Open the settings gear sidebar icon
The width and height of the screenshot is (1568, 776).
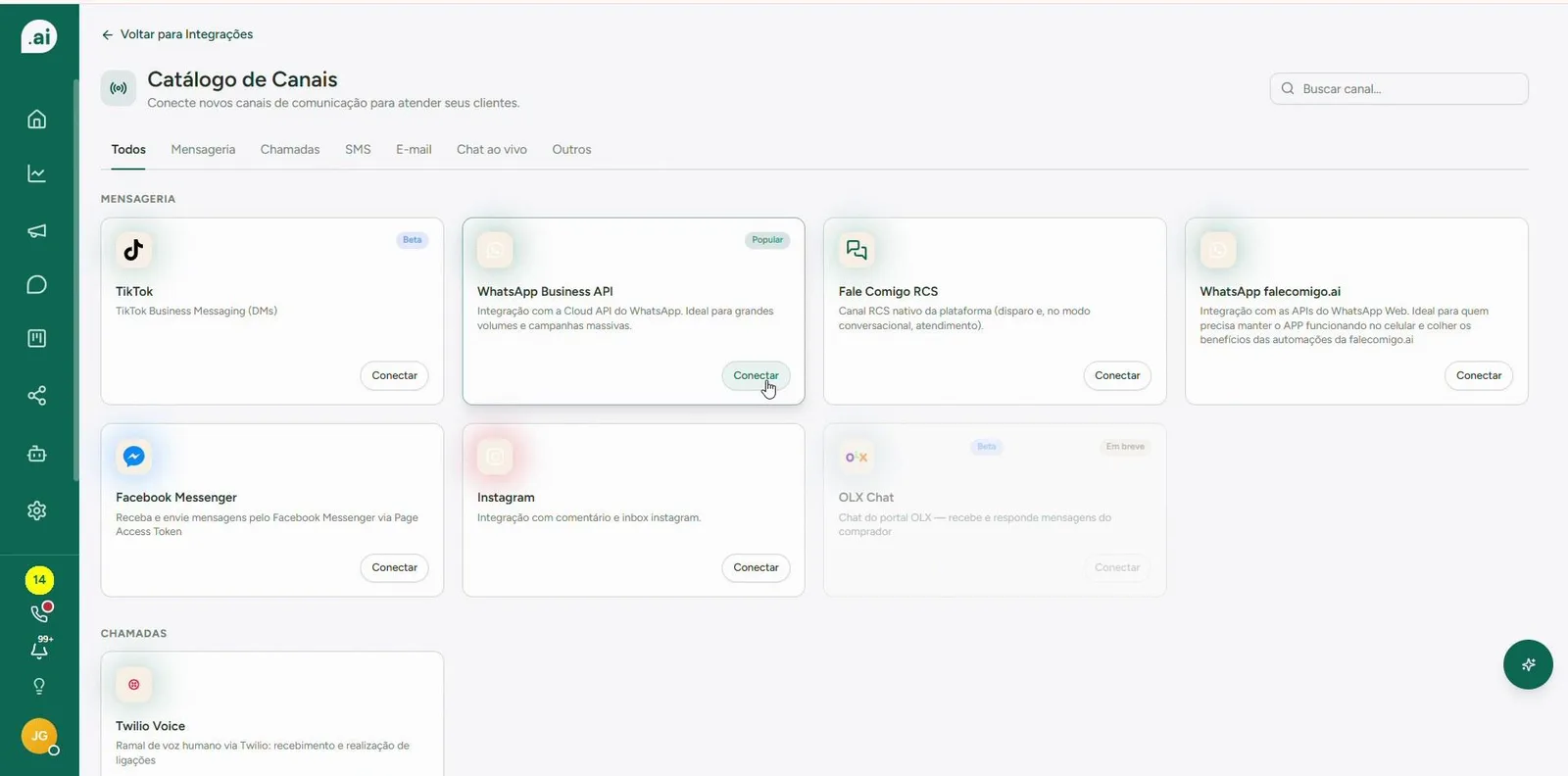coord(37,510)
